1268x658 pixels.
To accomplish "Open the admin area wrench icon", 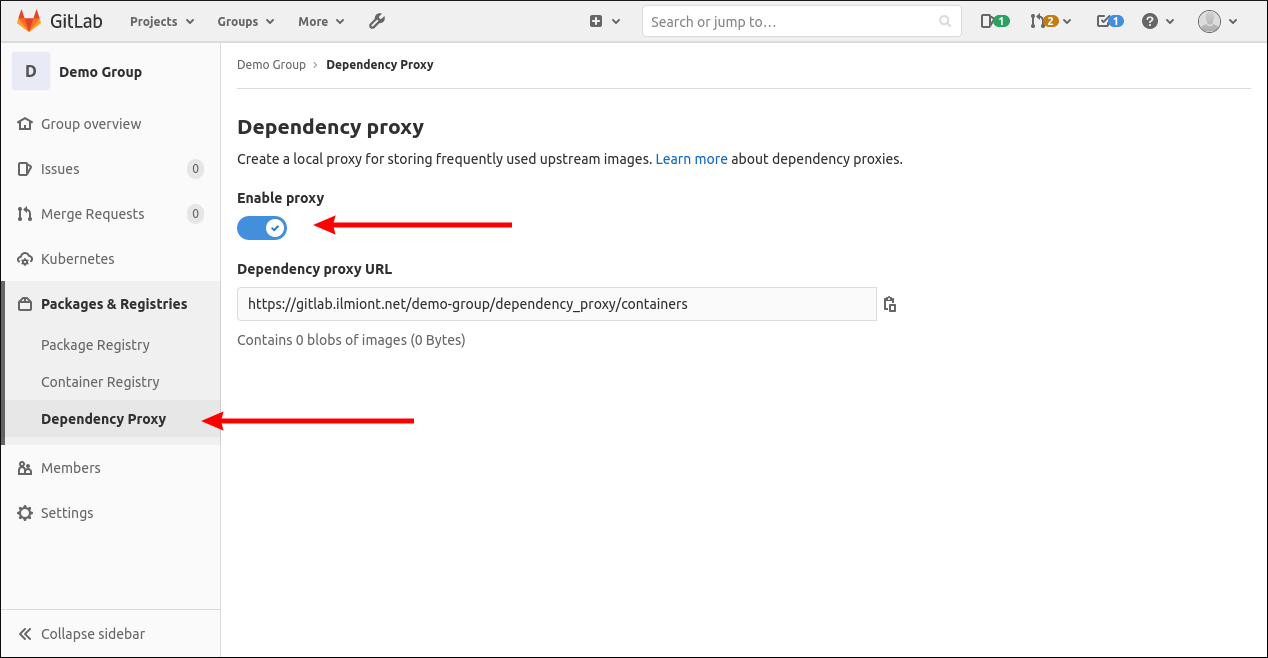I will tap(377, 21).
